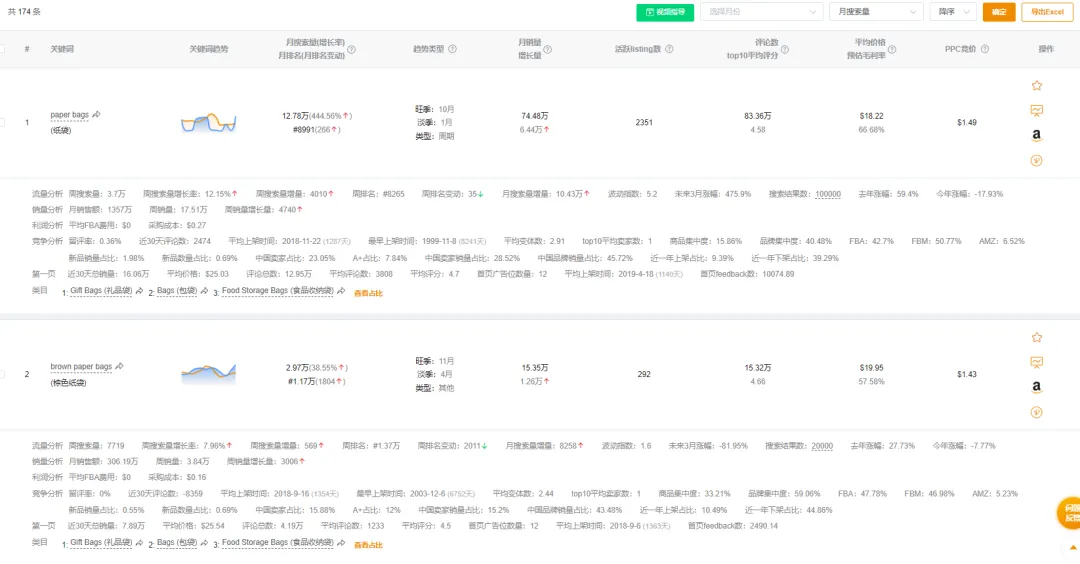1080x564 pixels.
Task: Click the paper bags keyword link
Action: 70,115
